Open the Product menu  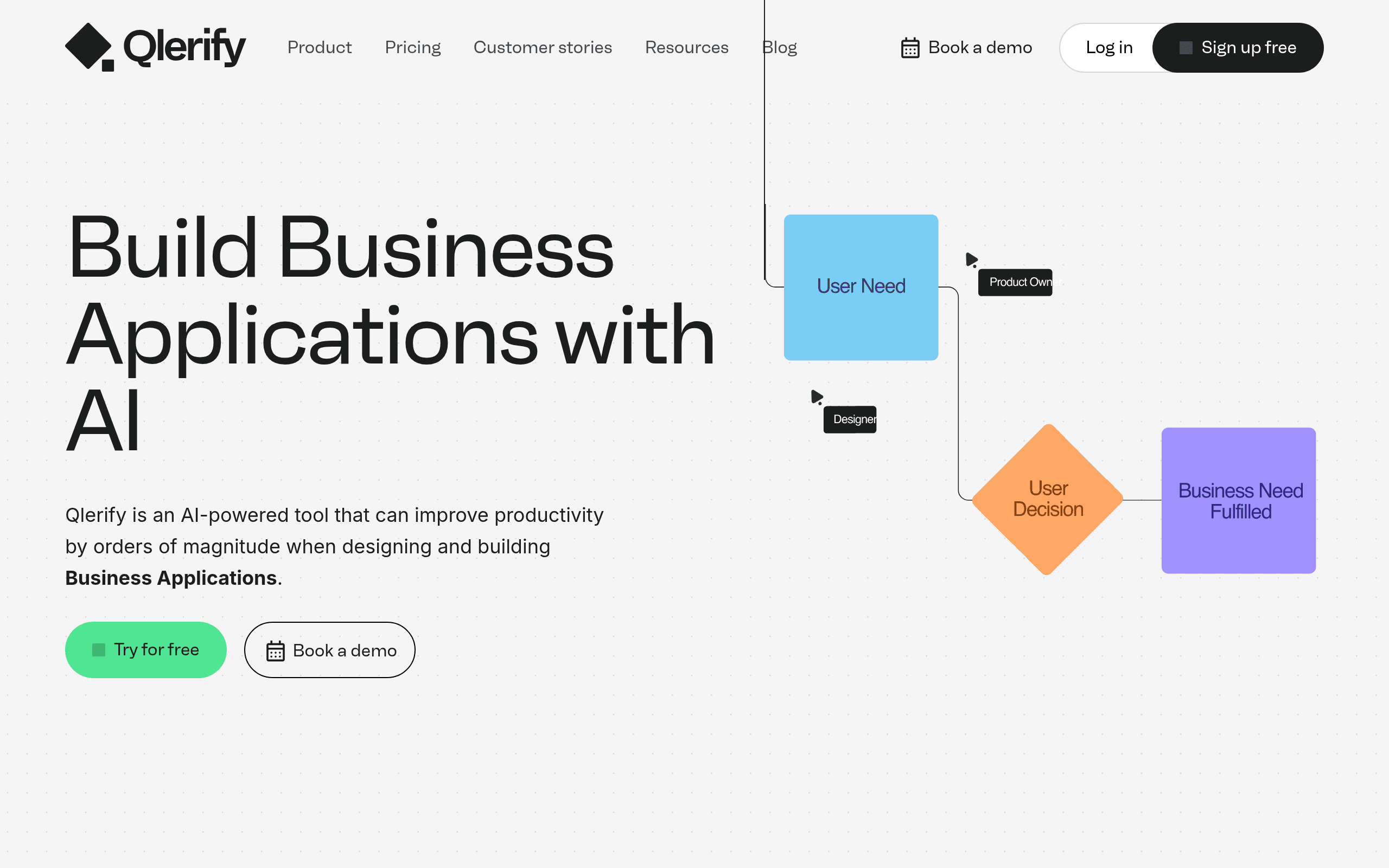pyautogui.click(x=319, y=48)
